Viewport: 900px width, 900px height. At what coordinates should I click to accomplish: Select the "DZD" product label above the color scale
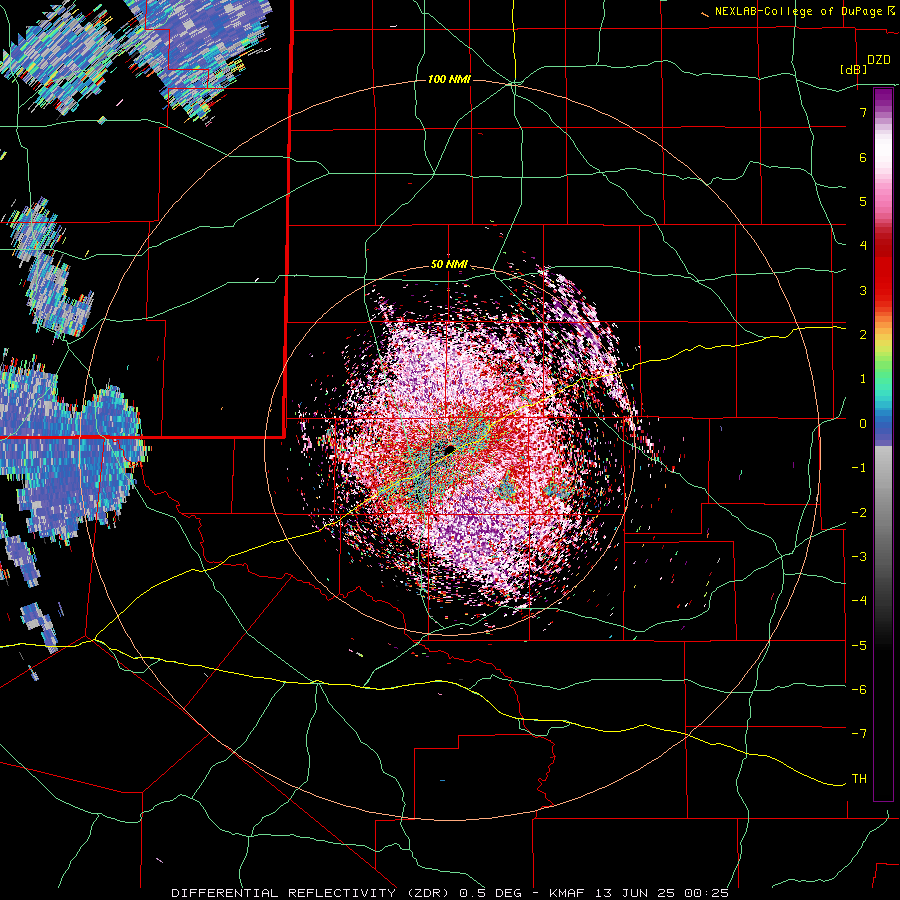click(879, 60)
